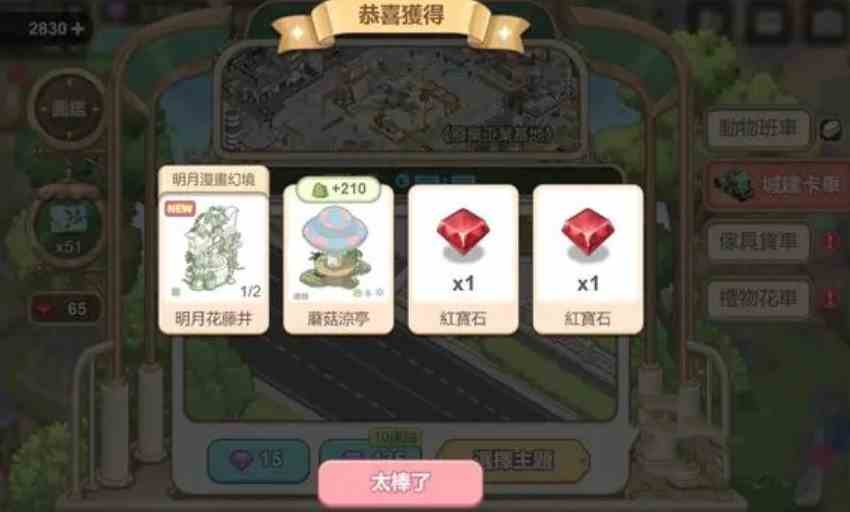Open the ruby counter showing 65
Screen dimensions: 850x512
point(65,309)
